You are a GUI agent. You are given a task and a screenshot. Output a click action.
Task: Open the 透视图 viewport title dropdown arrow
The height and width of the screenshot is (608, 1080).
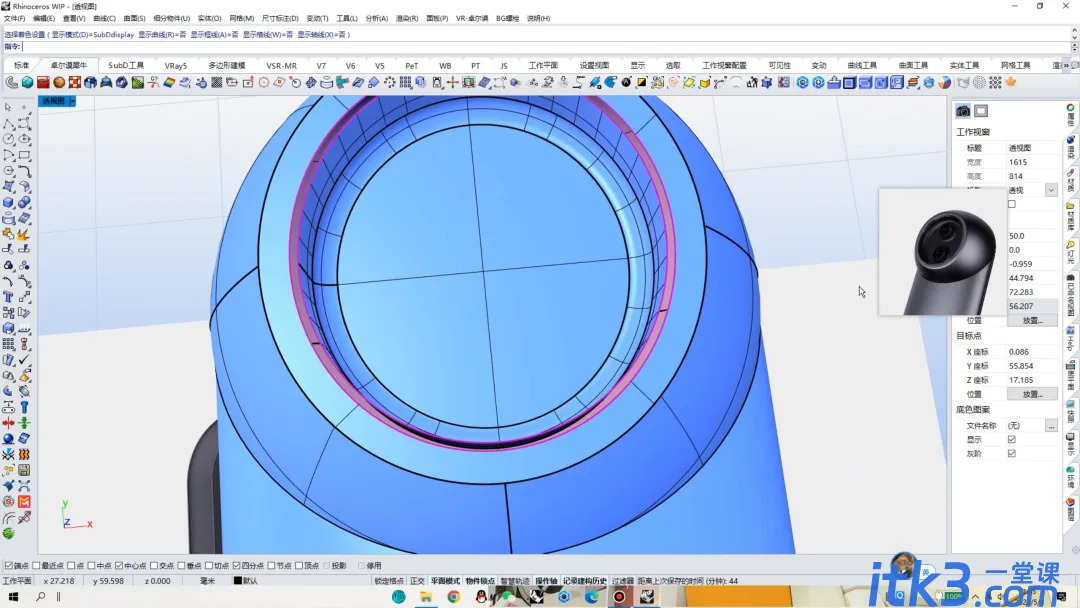(72, 101)
